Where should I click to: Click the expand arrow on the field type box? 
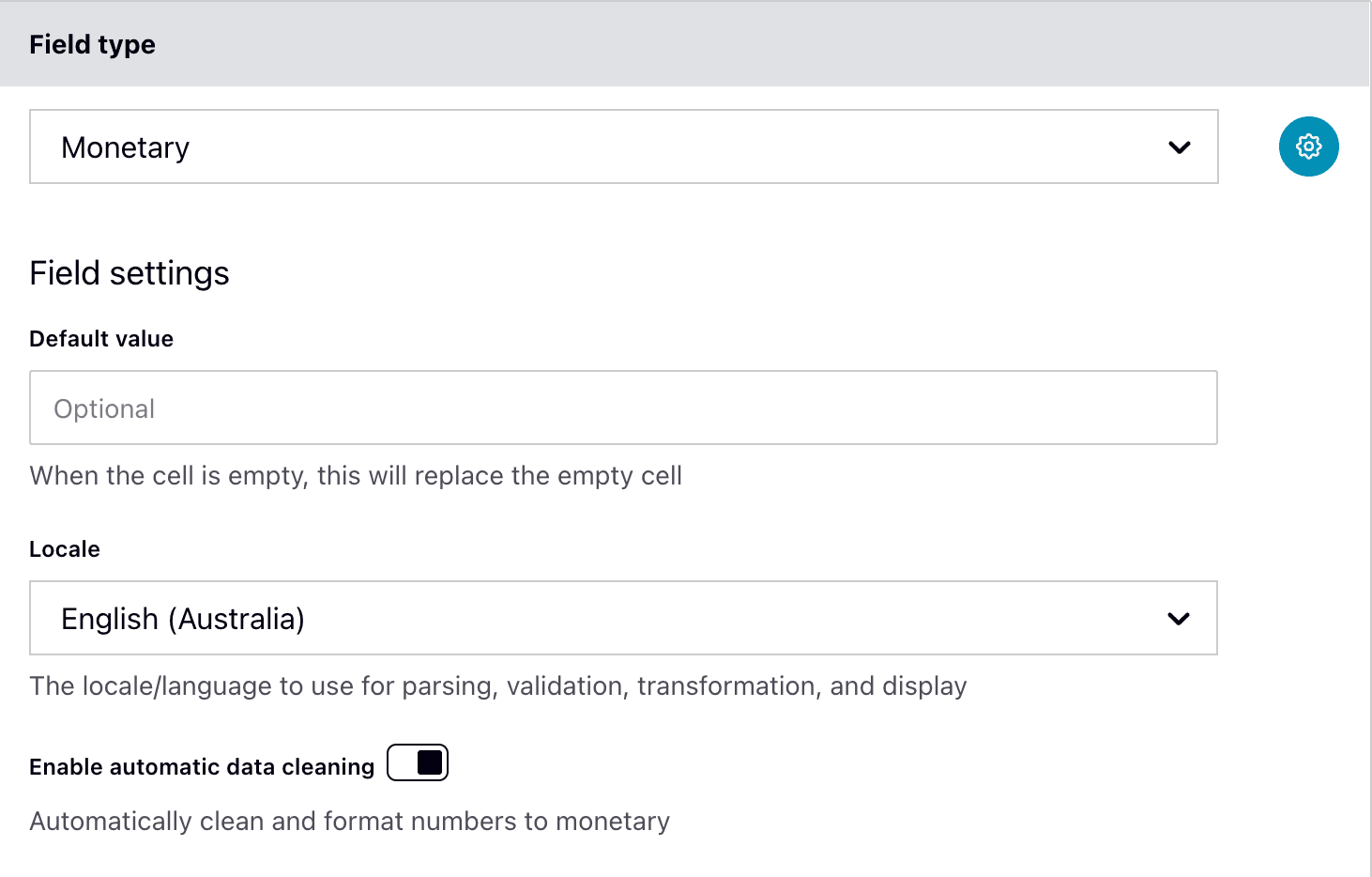pos(1179,147)
